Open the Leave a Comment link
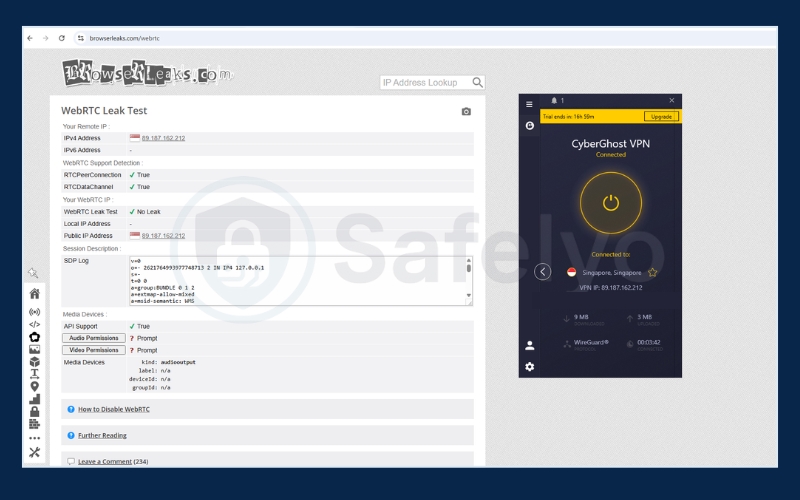Image resolution: width=800 pixels, height=500 pixels. (105, 461)
